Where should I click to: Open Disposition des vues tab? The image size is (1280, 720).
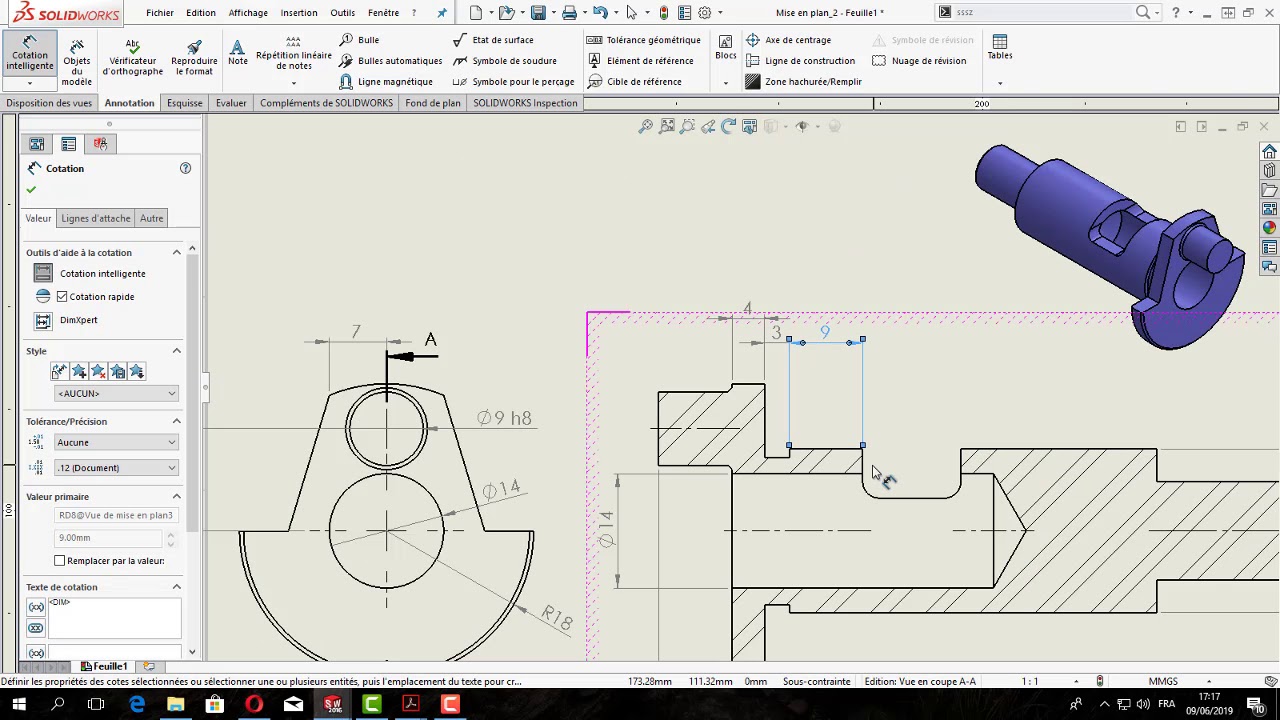pyautogui.click(x=49, y=103)
